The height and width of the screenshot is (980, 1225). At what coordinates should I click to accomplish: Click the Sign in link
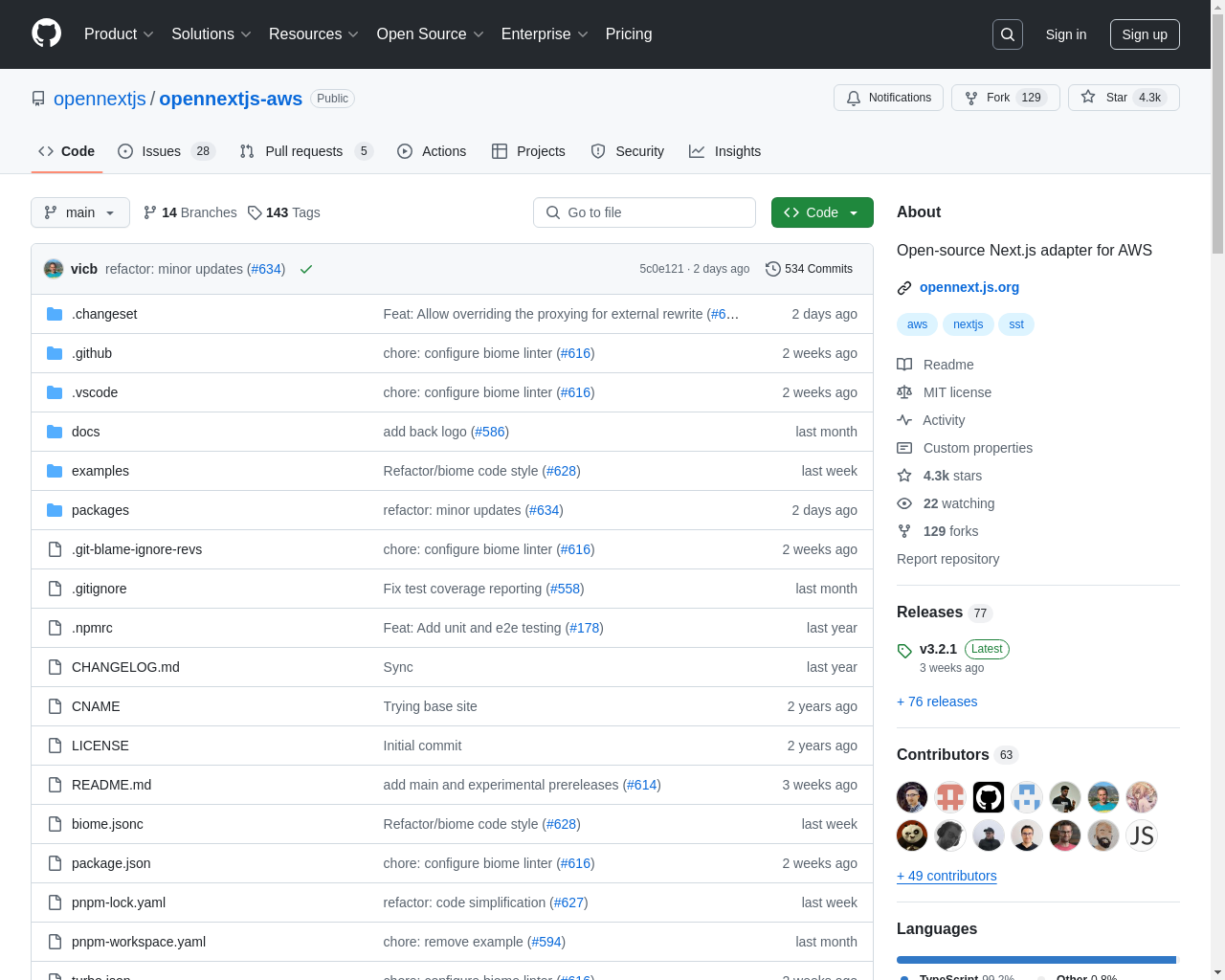click(x=1066, y=34)
